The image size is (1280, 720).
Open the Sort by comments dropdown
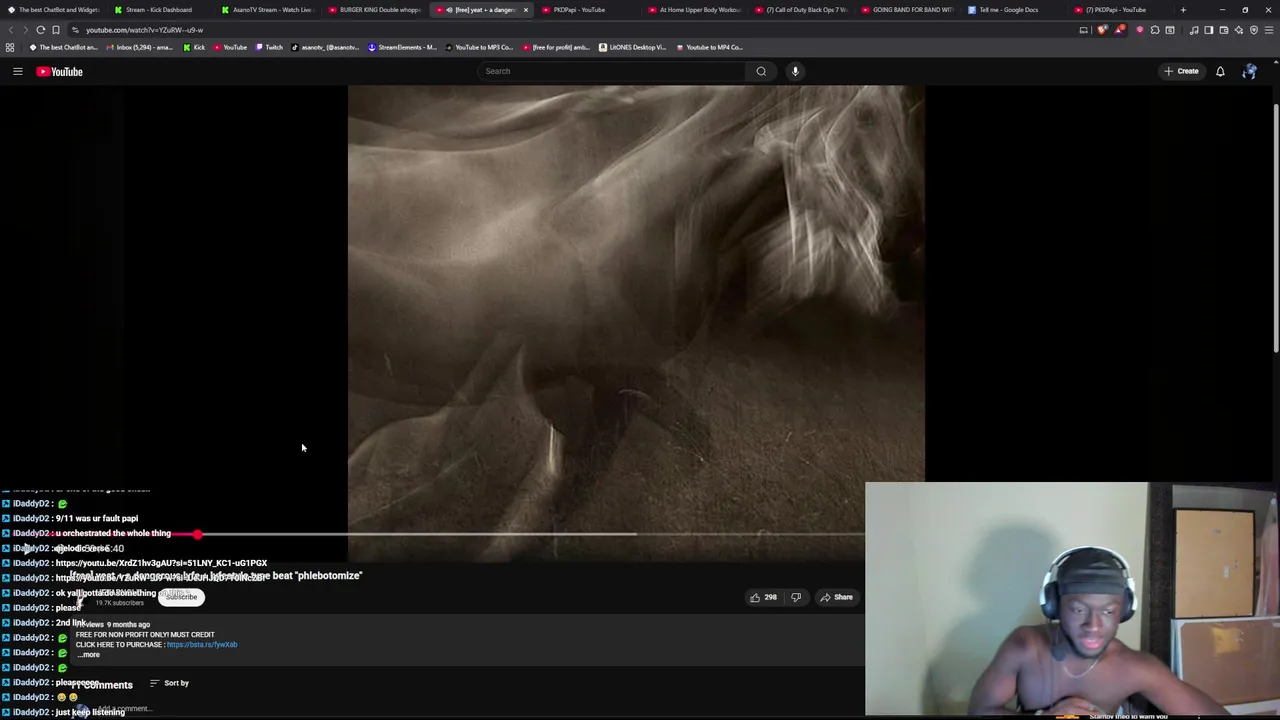coord(169,683)
